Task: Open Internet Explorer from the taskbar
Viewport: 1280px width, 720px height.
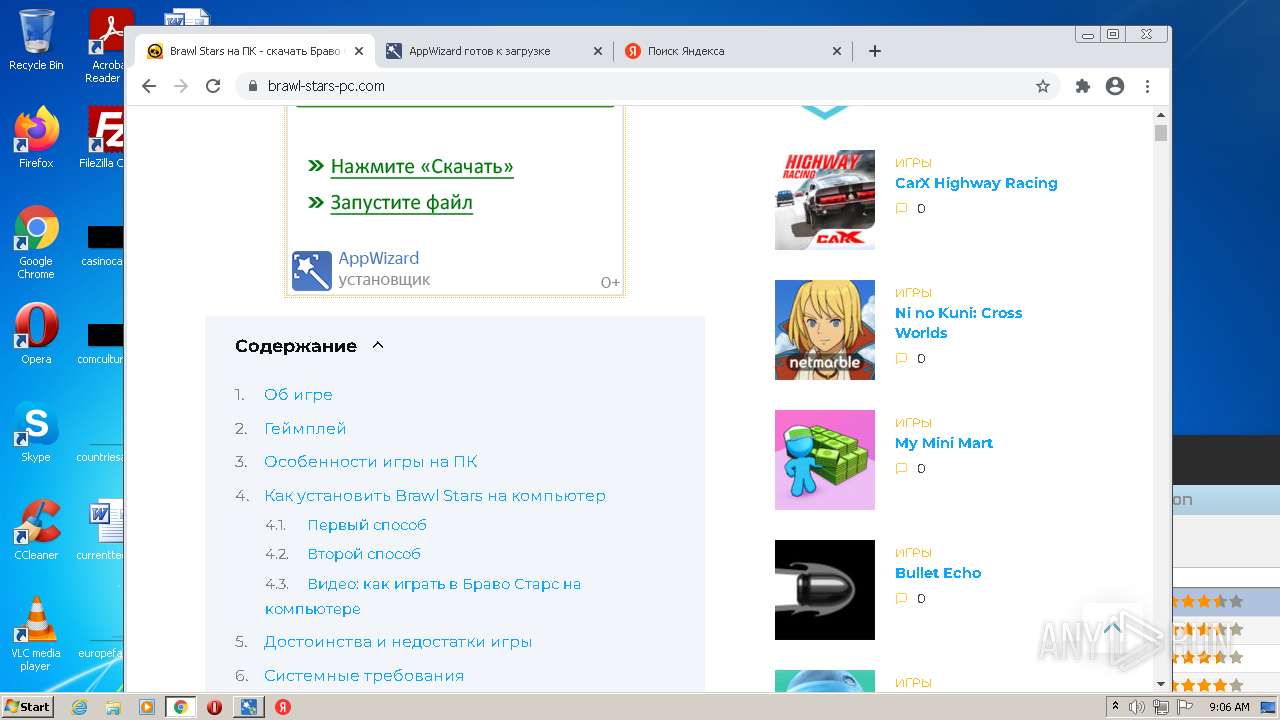Action: (79, 707)
